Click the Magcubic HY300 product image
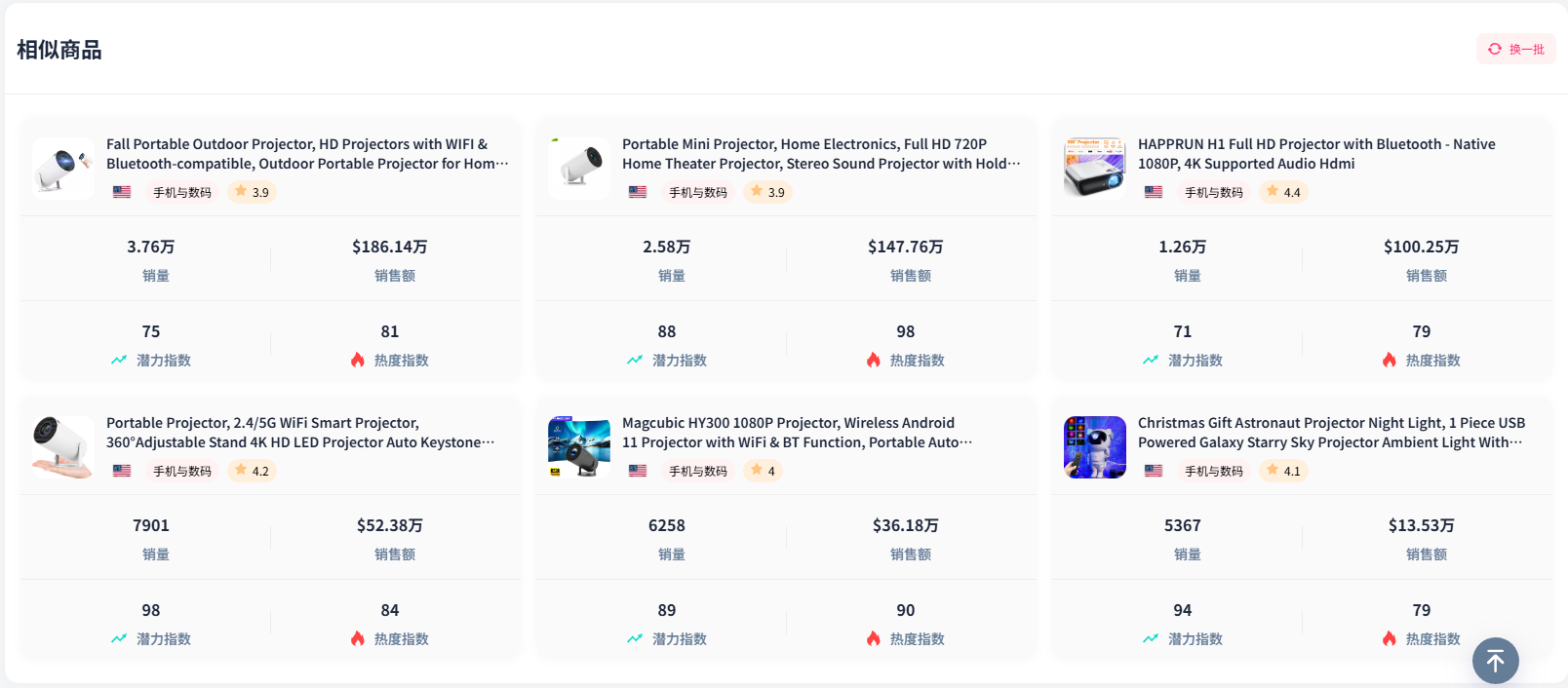Image resolution: width=1568 pixels, height=688 pixels. tap(579, 447)
